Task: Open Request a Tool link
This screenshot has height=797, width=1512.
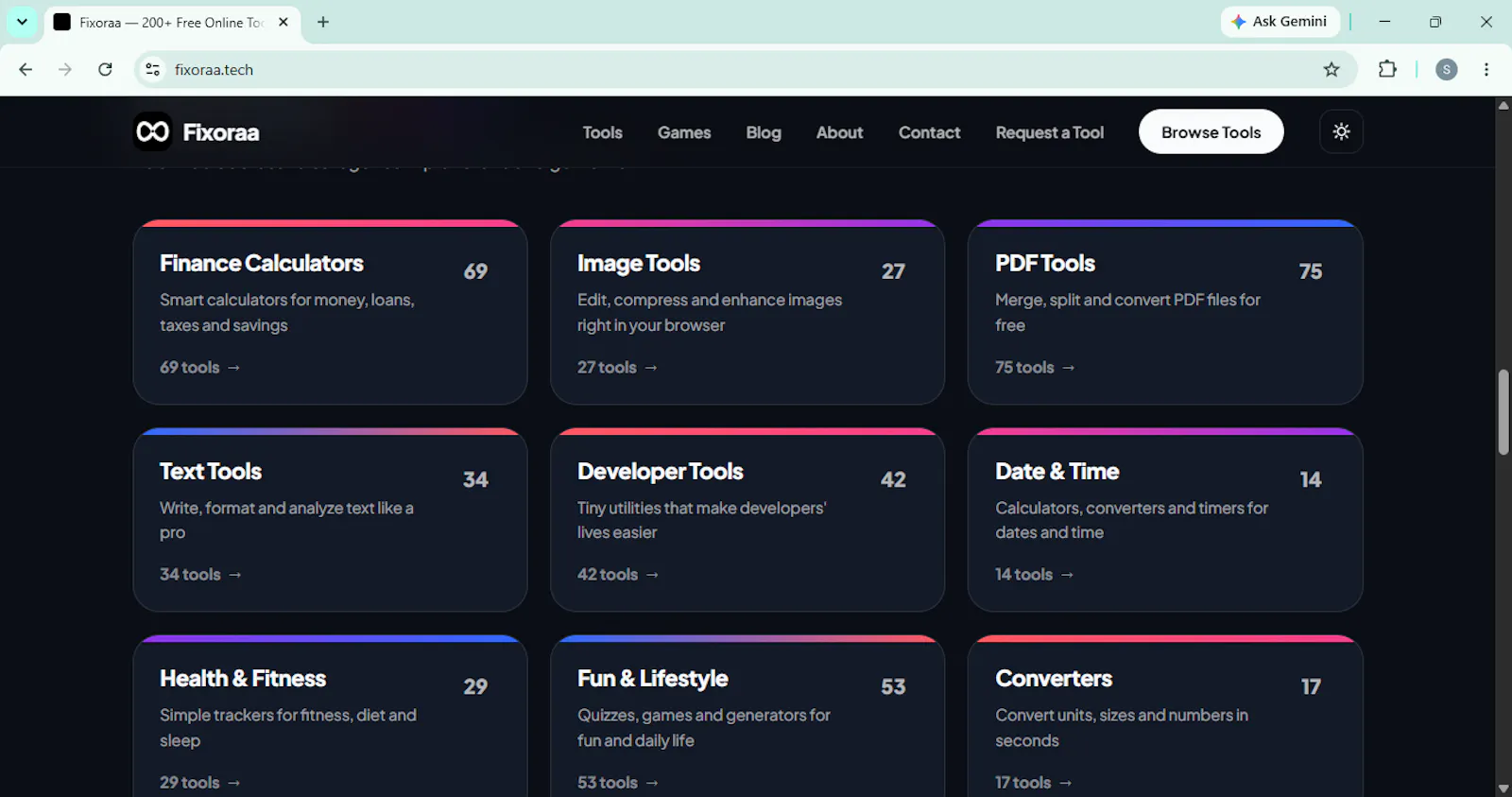Action: [1049, 132]
